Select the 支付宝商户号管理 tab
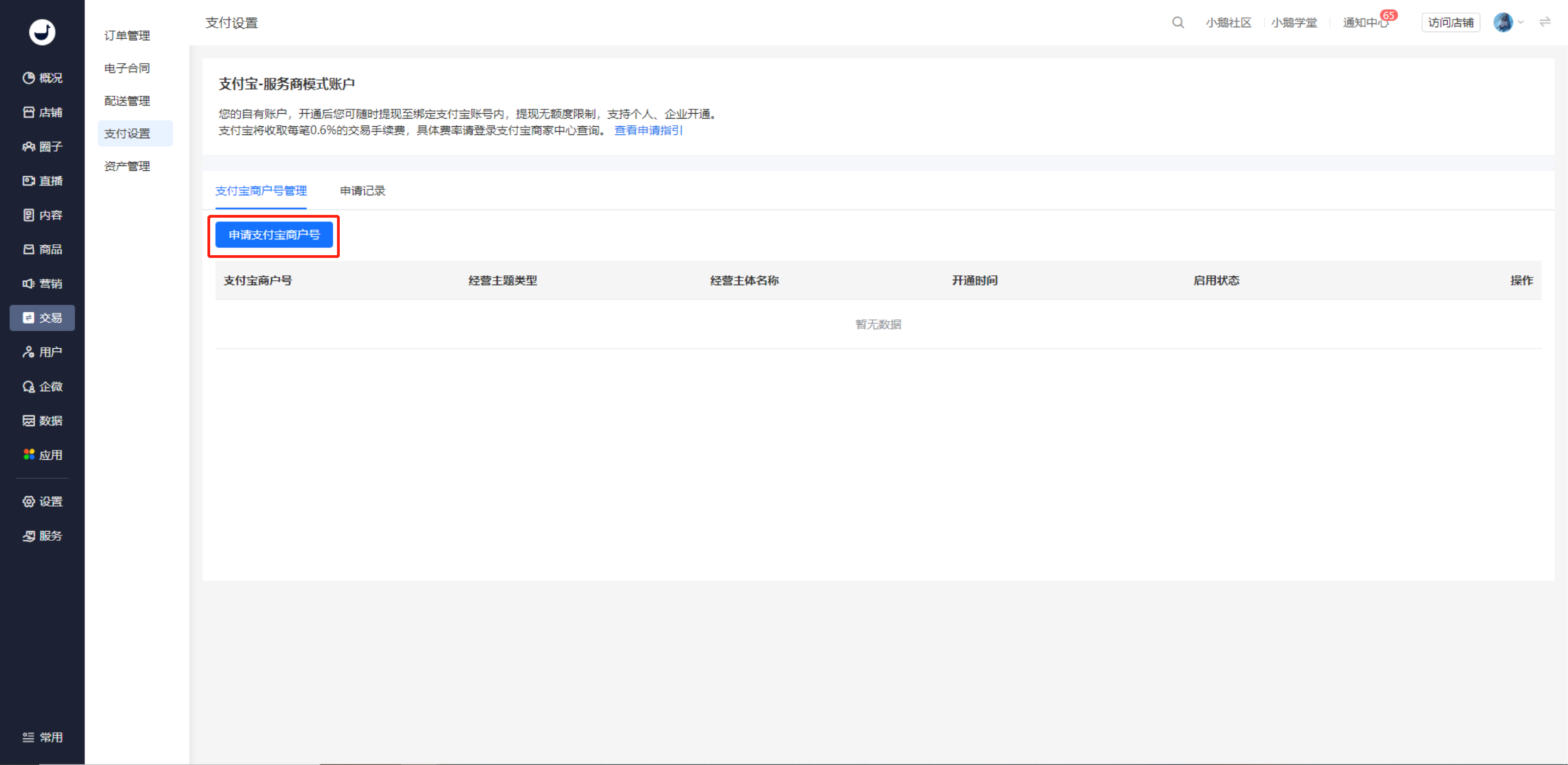The image size is (1568, 765). coord(261,191)
